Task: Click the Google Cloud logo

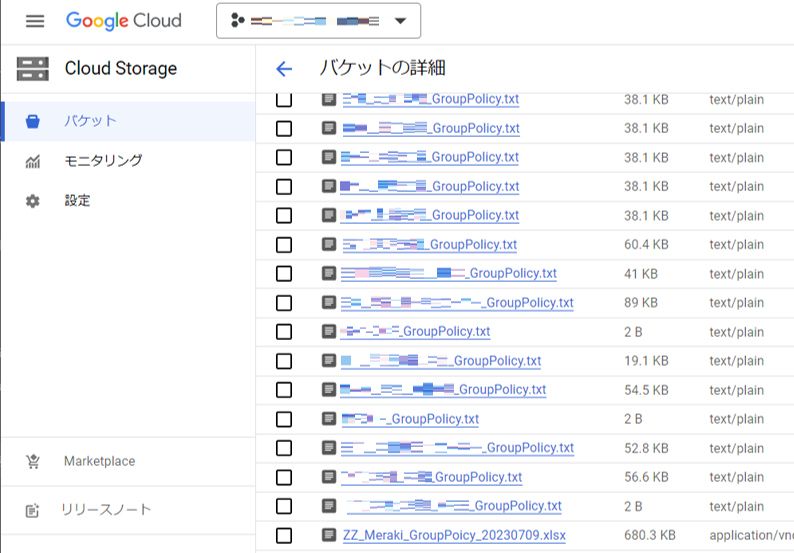Action: pyautogui.click(x=124, y=21)
